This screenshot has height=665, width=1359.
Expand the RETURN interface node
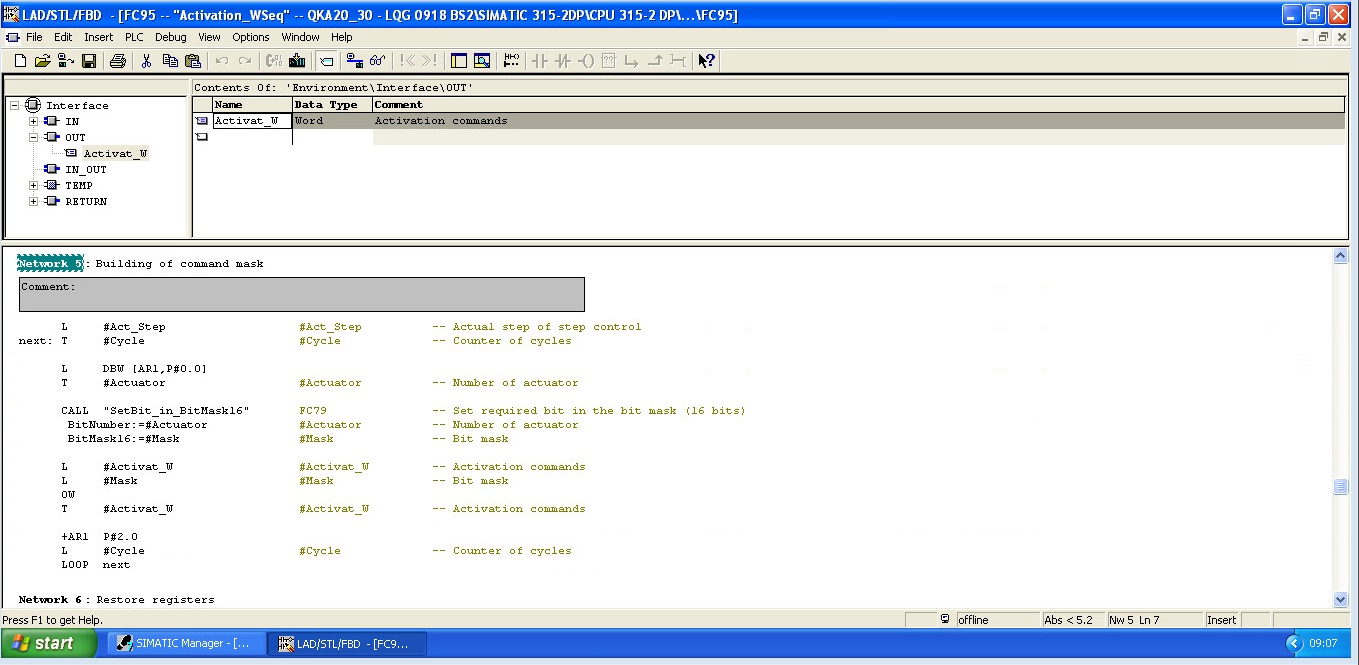(34, 202)
